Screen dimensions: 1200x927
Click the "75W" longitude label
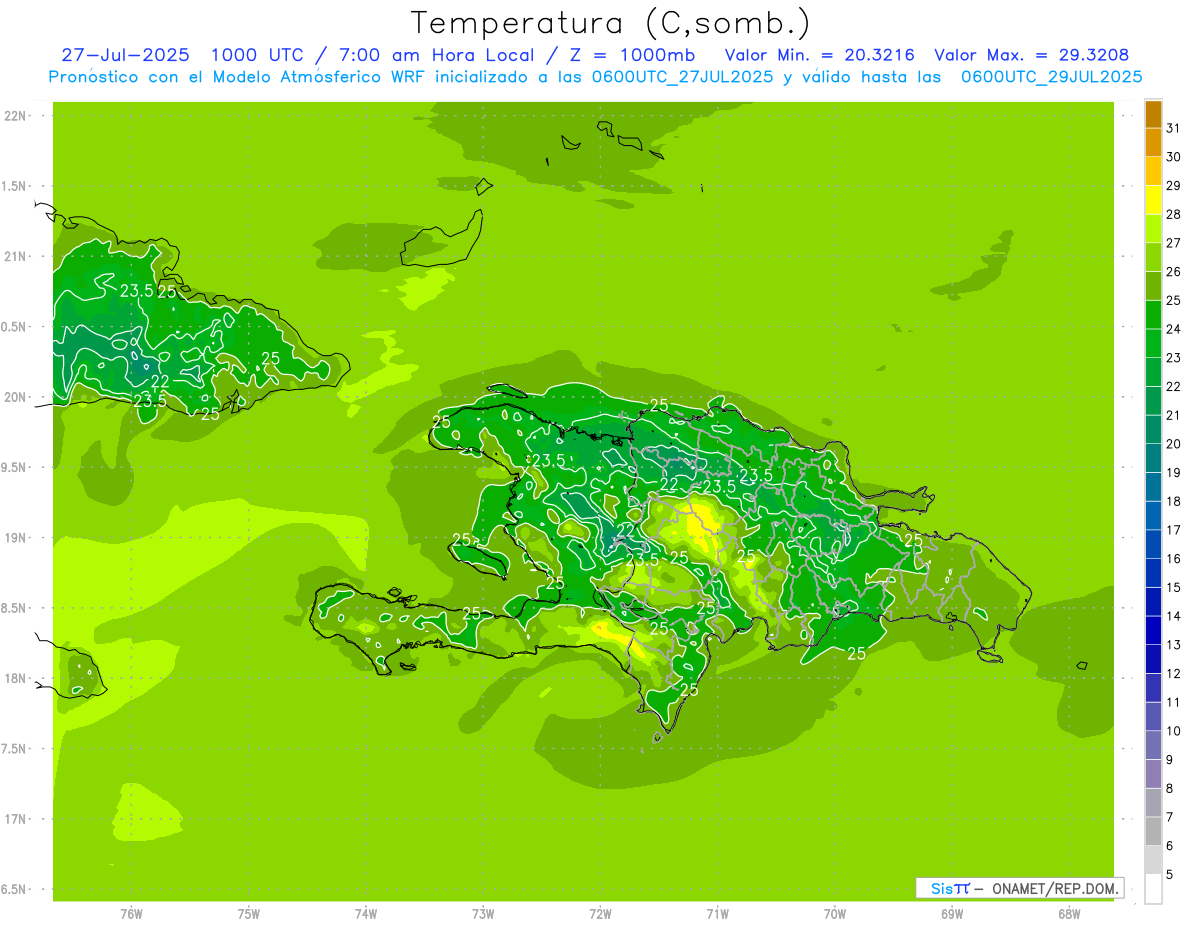[x=249, y=913]
